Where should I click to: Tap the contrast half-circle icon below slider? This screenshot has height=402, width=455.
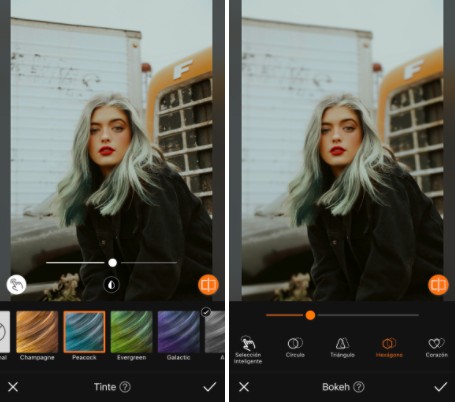[x=111, y=285]
